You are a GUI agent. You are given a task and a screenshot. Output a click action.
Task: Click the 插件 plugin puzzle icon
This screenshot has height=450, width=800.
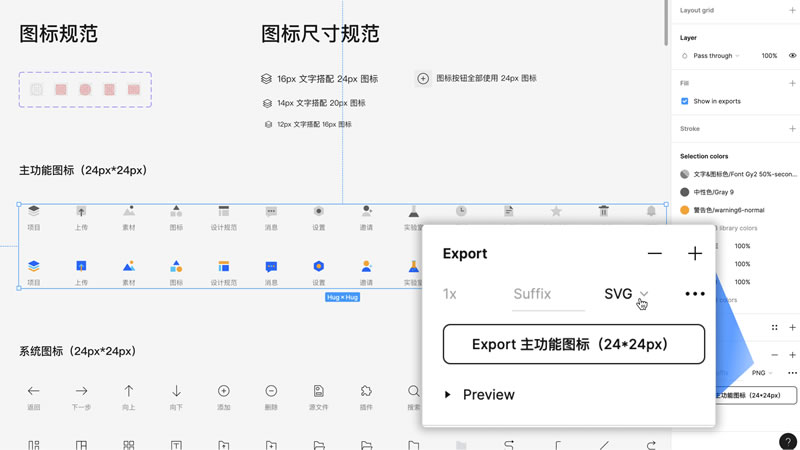(366, 391)
